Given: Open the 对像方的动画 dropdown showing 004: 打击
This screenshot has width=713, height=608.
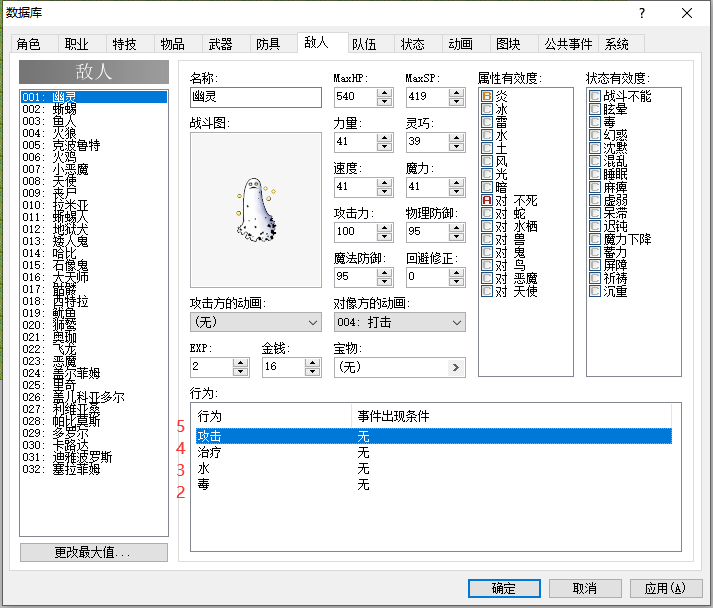Looking at the screenshot, I should (x=400, y=322).
